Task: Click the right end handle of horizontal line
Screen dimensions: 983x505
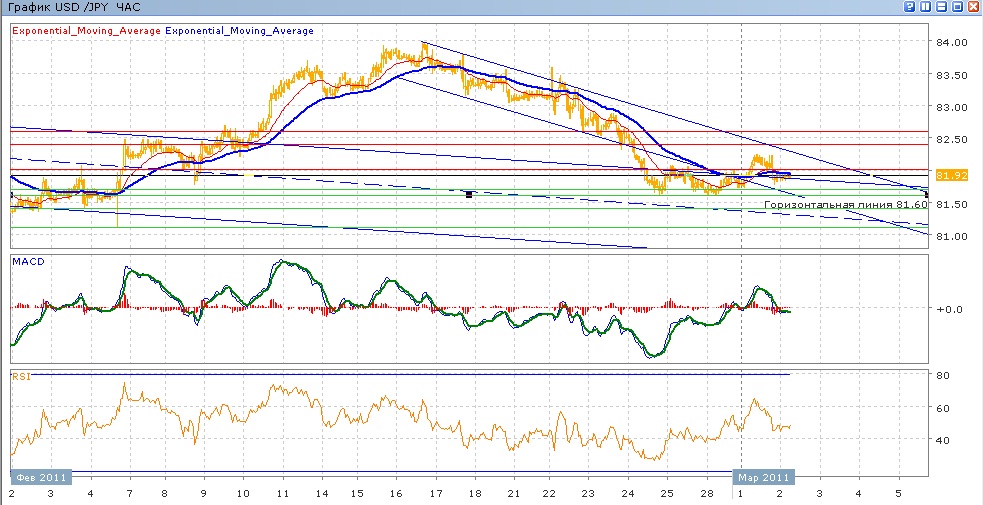Action: (x=928, y=193)
